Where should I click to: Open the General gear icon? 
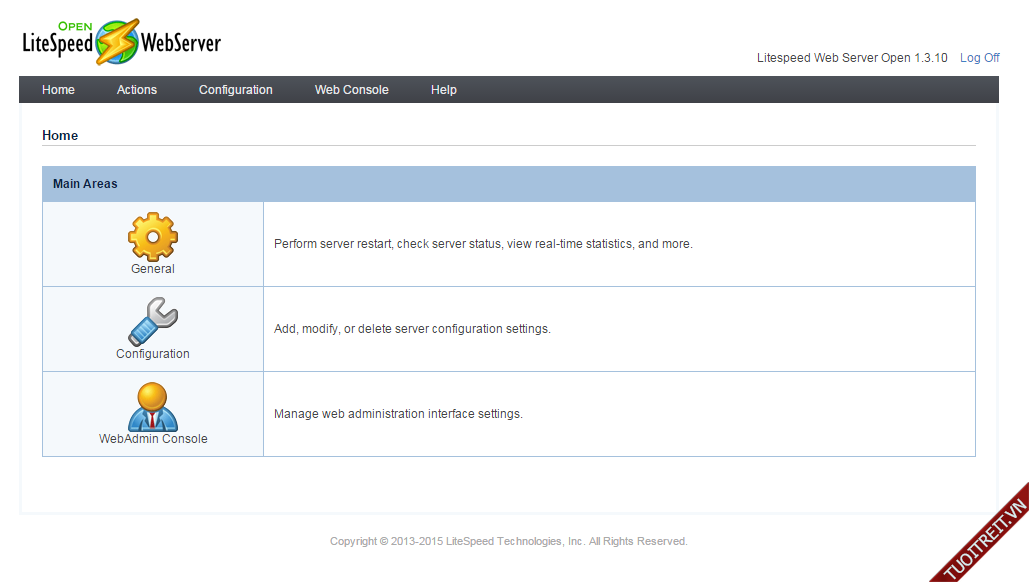(x=152, y=236)
